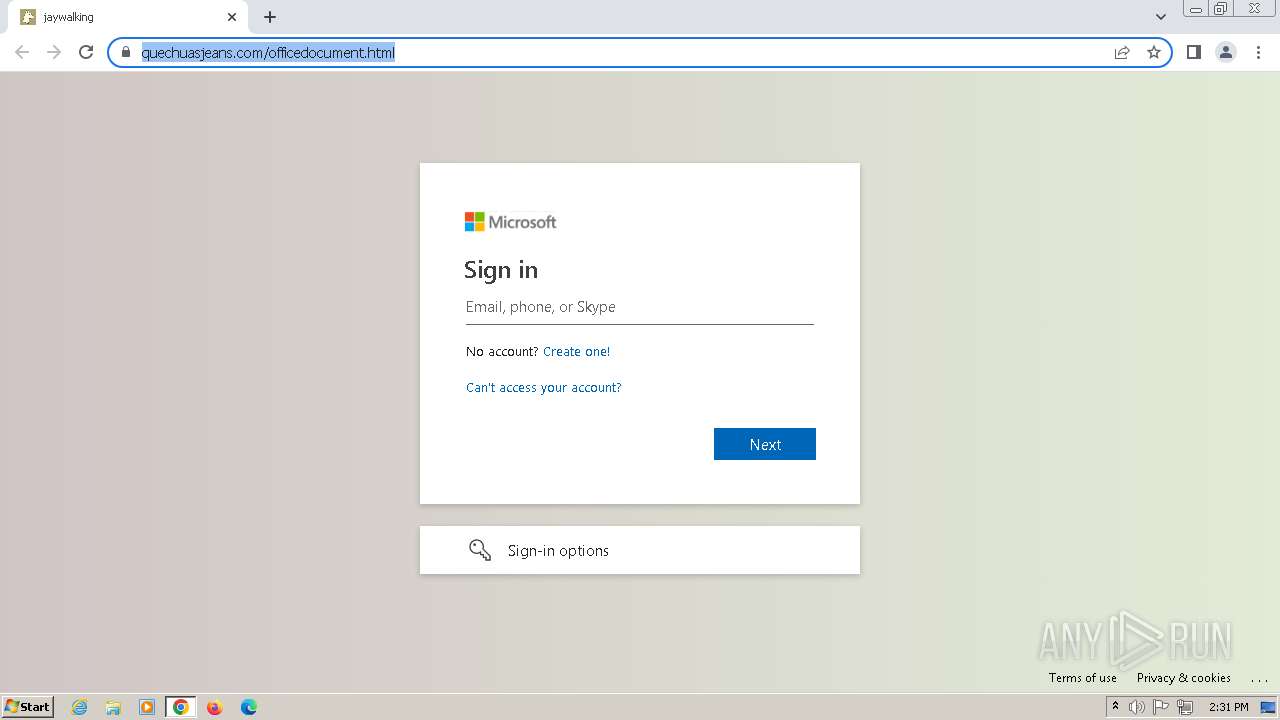Restore down the Chrome window

[1221, 8]
